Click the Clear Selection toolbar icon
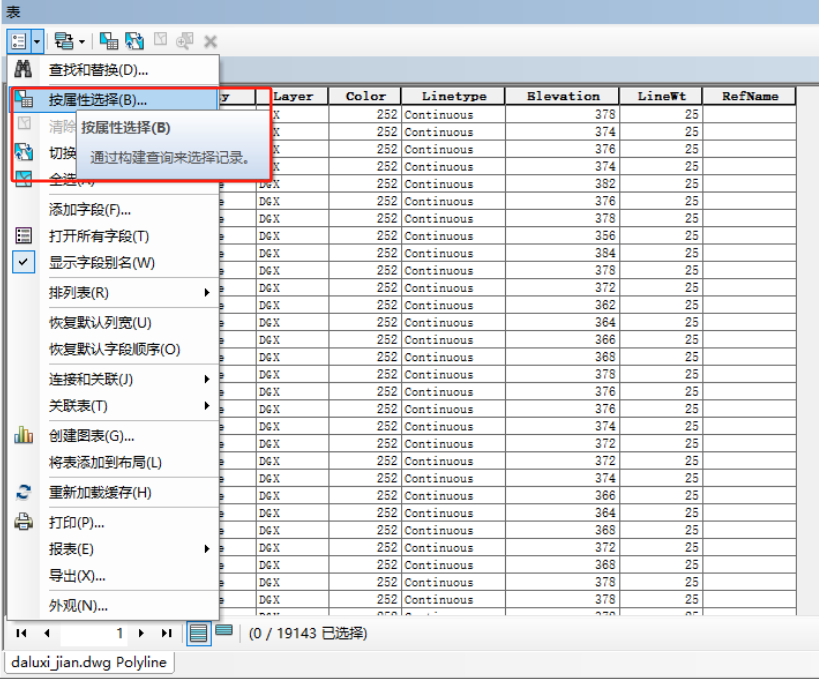Screen dimensions: 819x679 pyautogui.click(x=161, y=40)
